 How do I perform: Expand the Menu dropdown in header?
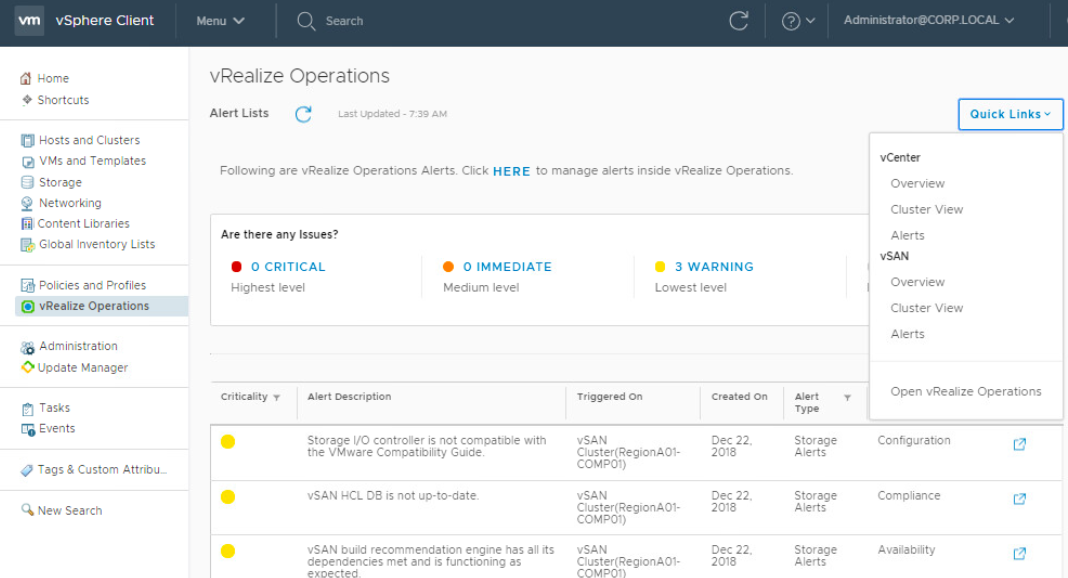coord(220,21)
